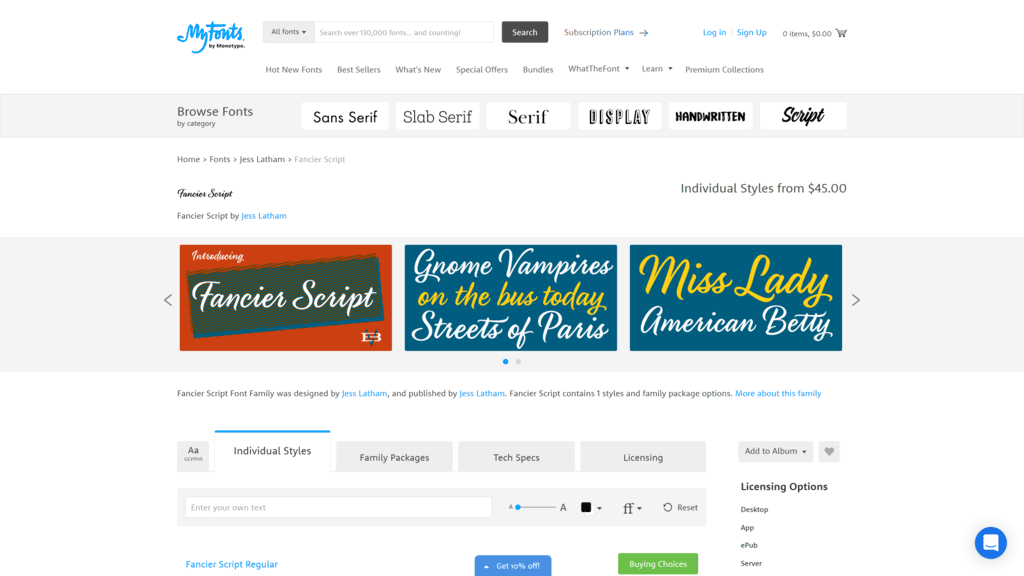This screenshot has width=1024, height=576.
Task: Browse the Display category
Action: coord(619,116)
